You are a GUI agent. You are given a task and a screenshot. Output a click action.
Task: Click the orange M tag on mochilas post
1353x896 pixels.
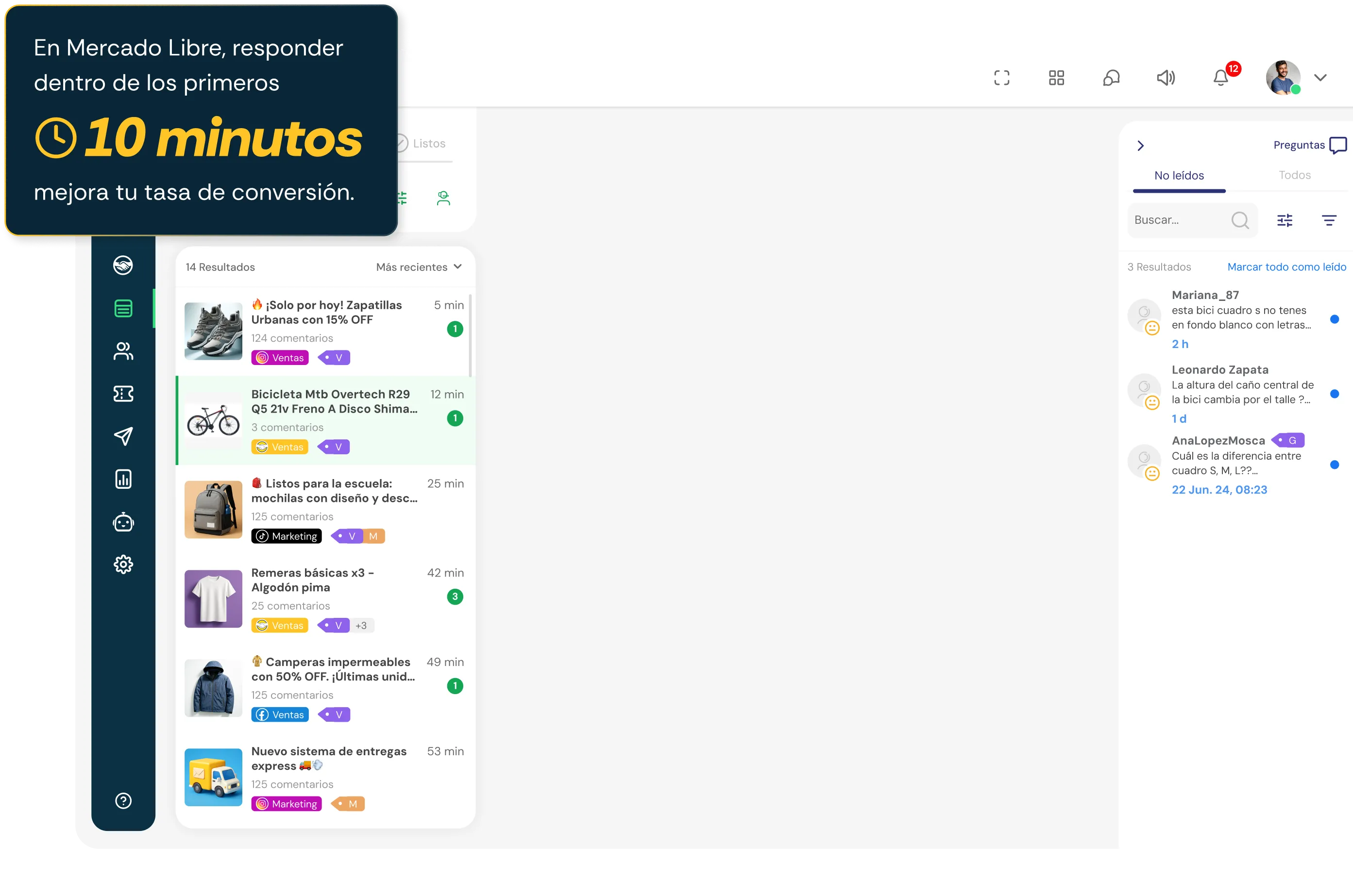[373, 536]
